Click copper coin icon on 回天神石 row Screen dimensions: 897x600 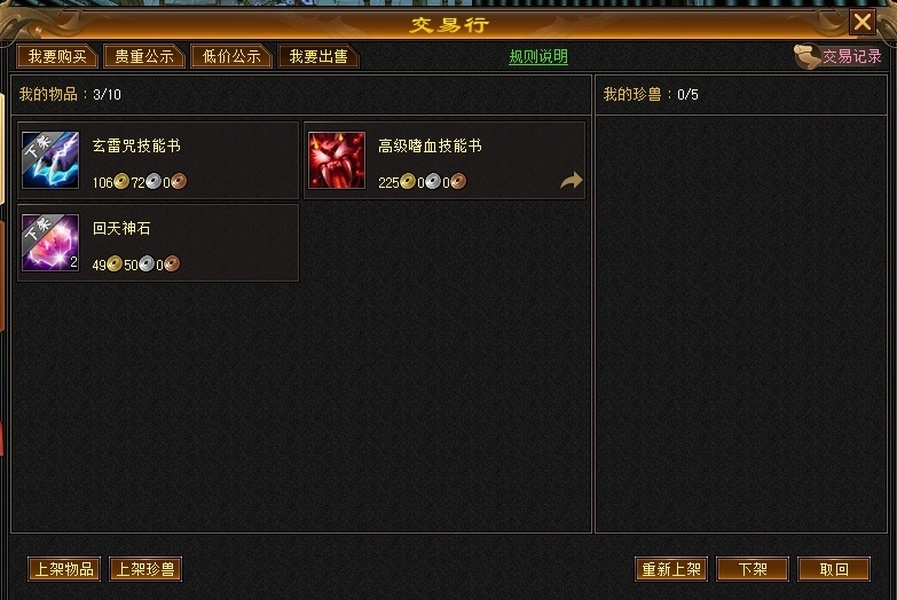(x=172, y=264)
